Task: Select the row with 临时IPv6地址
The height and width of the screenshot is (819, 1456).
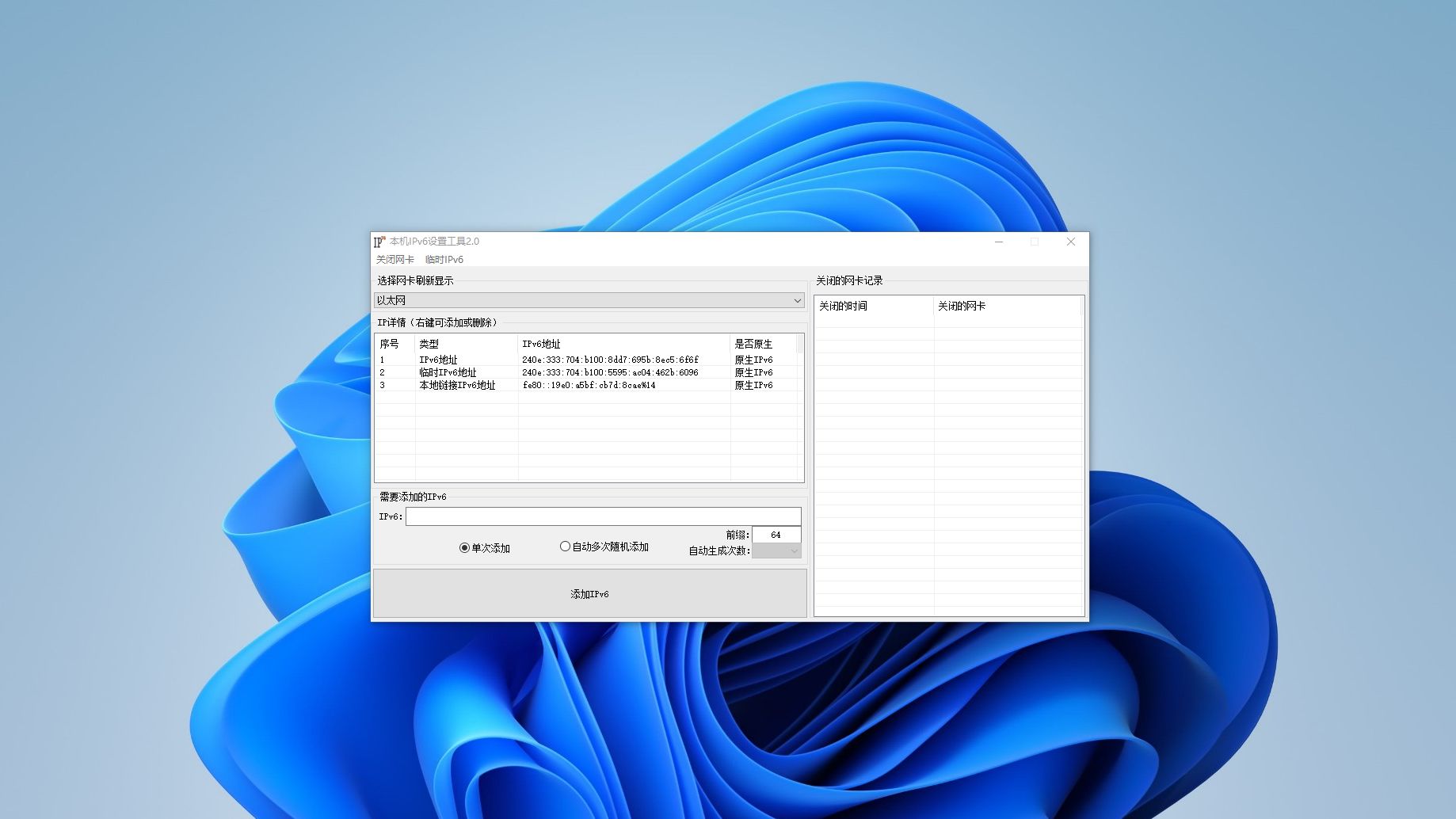Action: [x=555, y=372]
